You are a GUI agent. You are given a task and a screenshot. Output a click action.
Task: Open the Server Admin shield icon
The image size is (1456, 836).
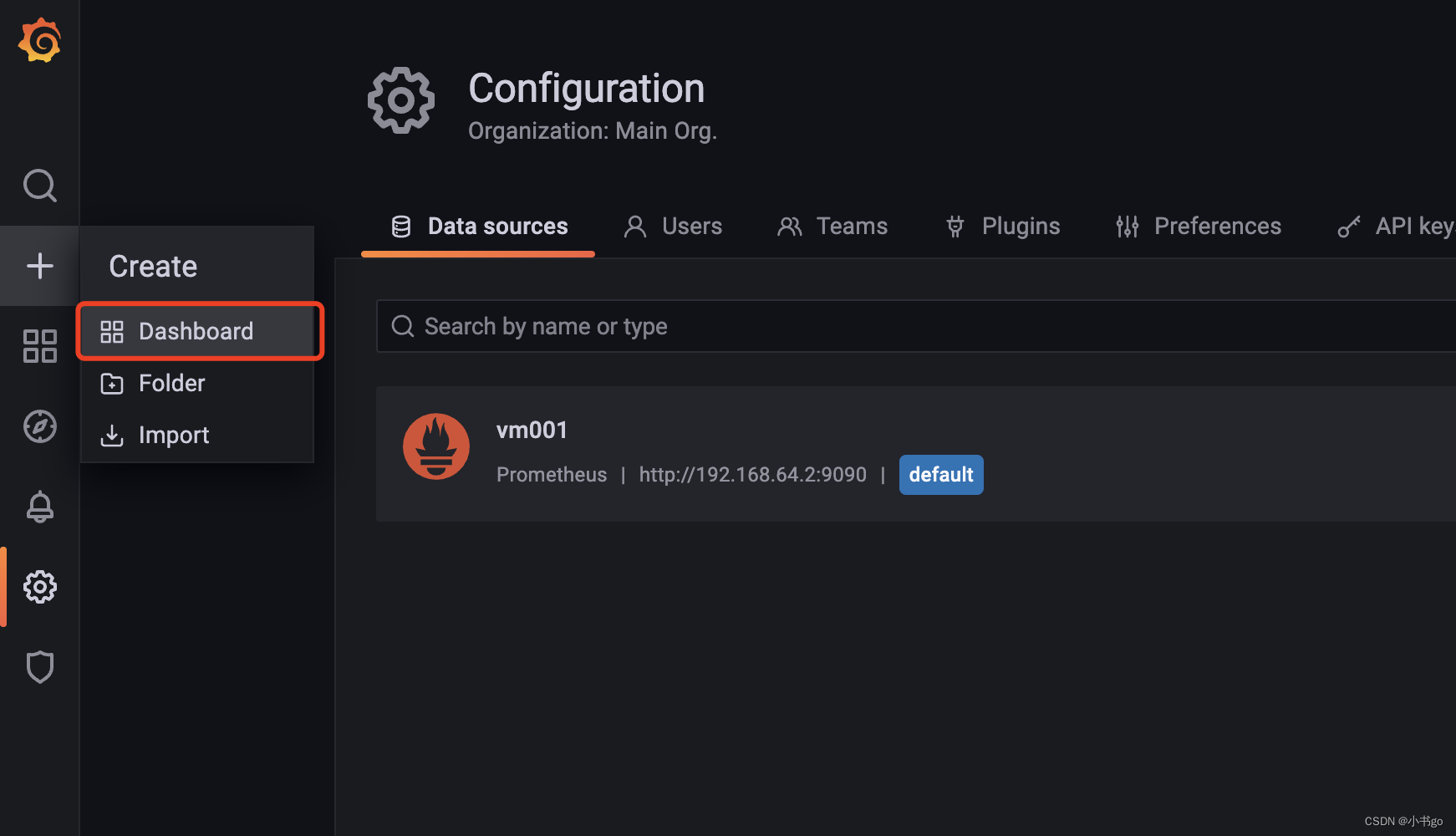[x=39, y=667]
